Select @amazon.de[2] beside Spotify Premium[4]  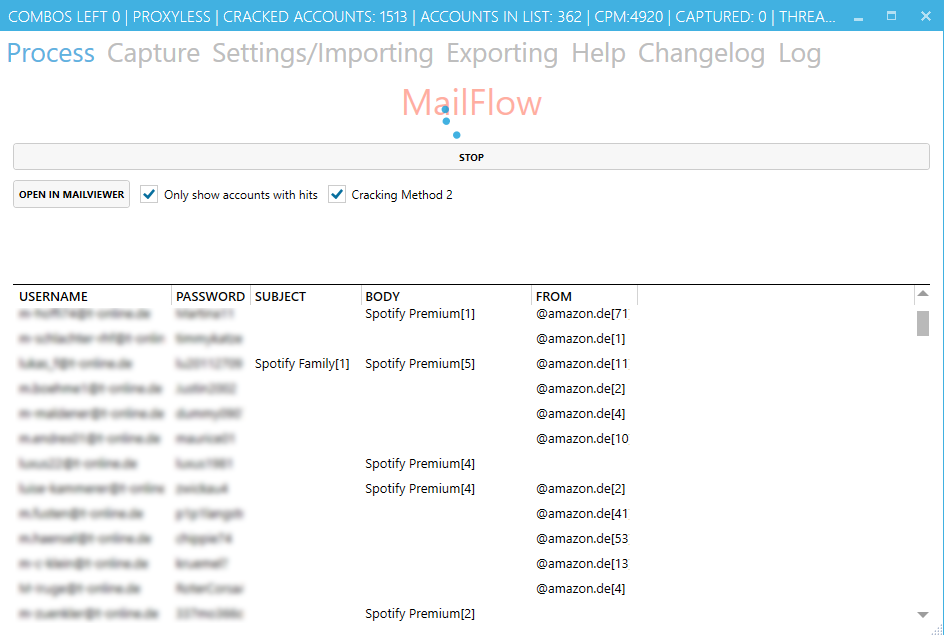[581, 489]
